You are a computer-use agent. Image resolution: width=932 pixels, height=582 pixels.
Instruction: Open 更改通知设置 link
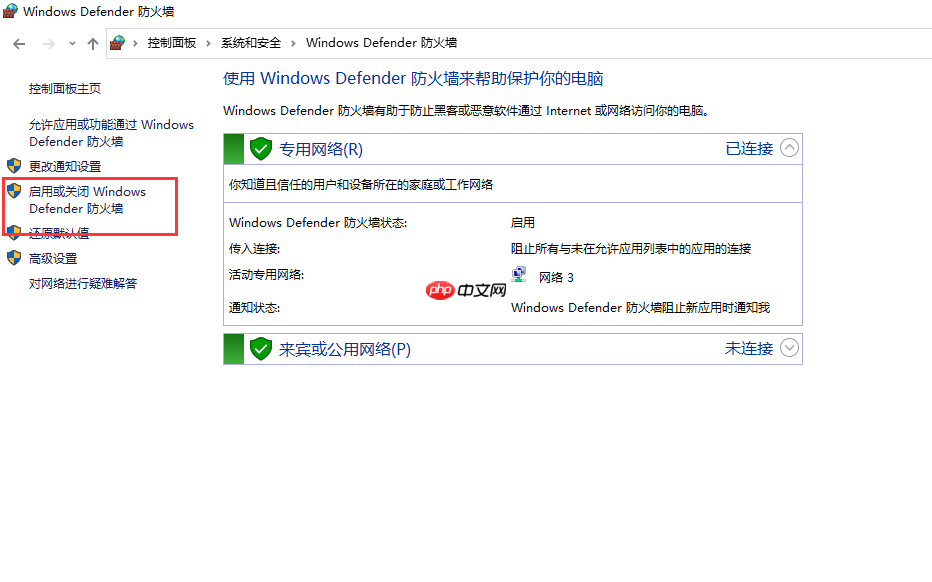65,166
